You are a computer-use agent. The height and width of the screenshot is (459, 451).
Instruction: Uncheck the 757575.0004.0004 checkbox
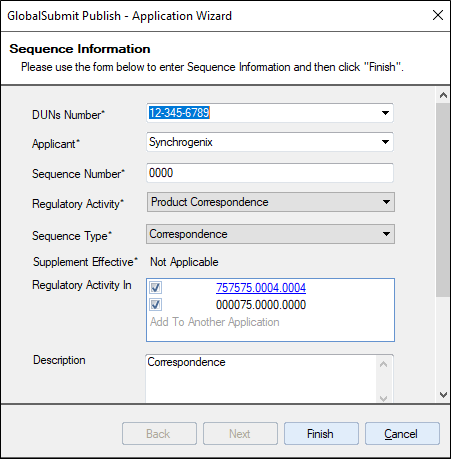pos(155,287)
